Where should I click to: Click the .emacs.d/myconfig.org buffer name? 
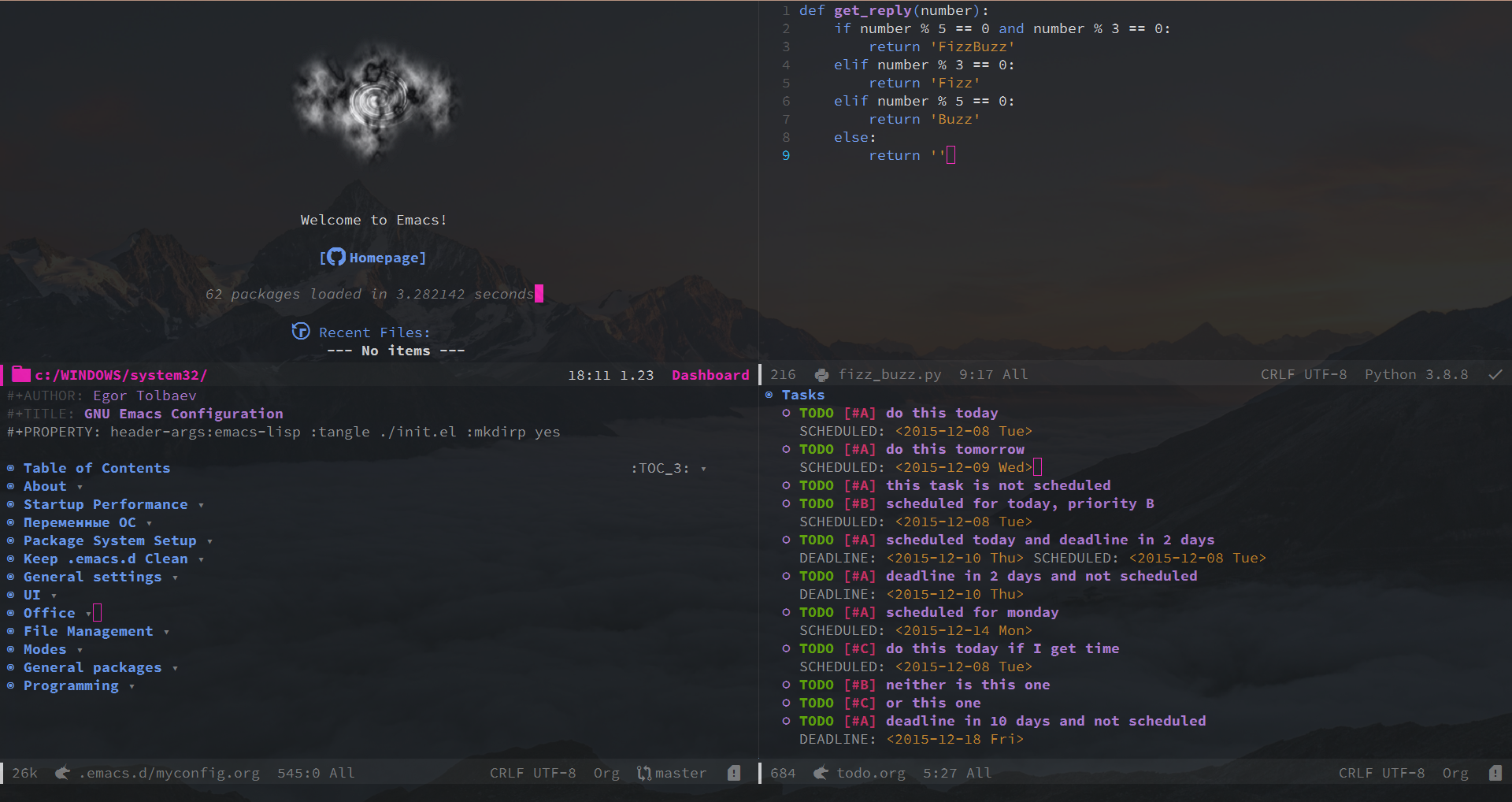(169, 773)
